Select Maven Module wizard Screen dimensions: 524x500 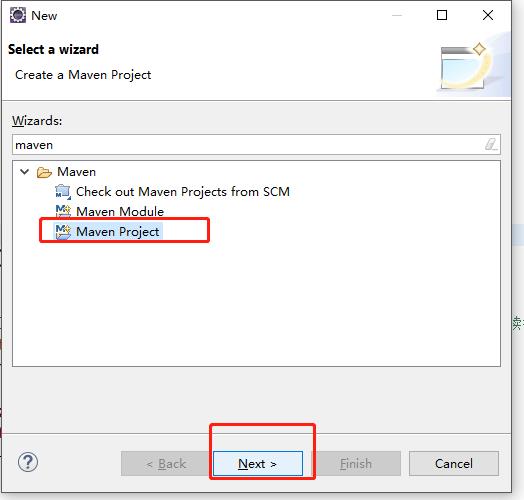(x=120, y=212)
